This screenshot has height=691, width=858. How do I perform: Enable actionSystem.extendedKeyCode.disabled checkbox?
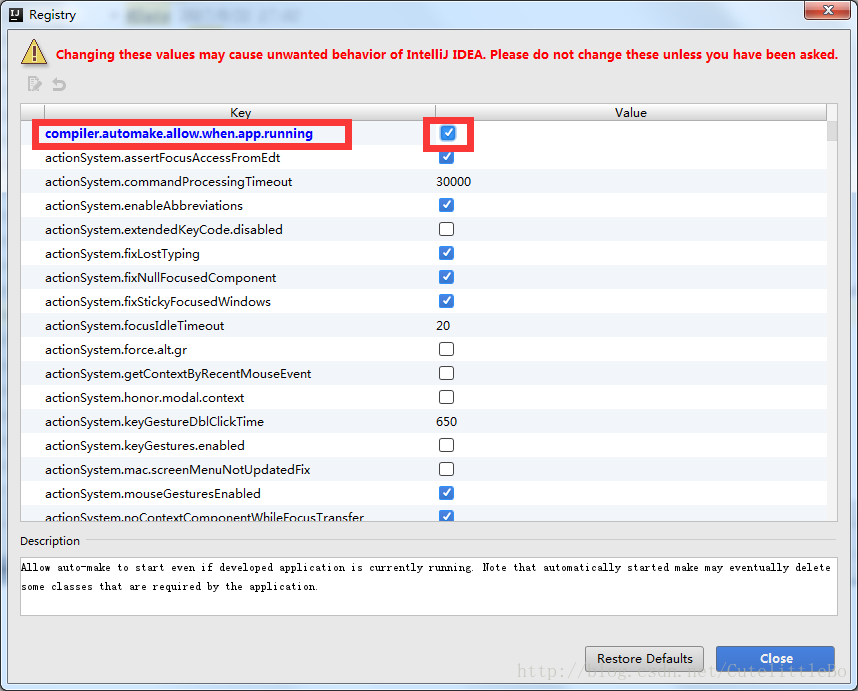pos(447,229)
